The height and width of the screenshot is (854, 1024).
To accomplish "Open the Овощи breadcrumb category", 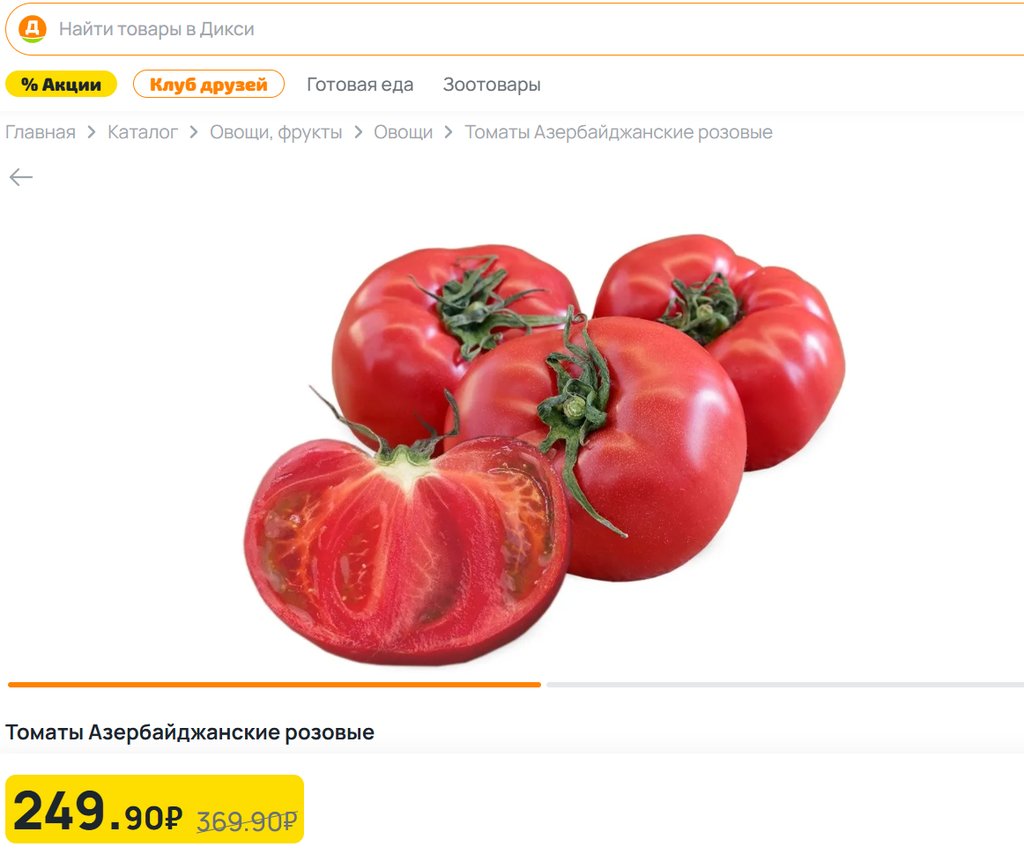I will coord(403,133).
